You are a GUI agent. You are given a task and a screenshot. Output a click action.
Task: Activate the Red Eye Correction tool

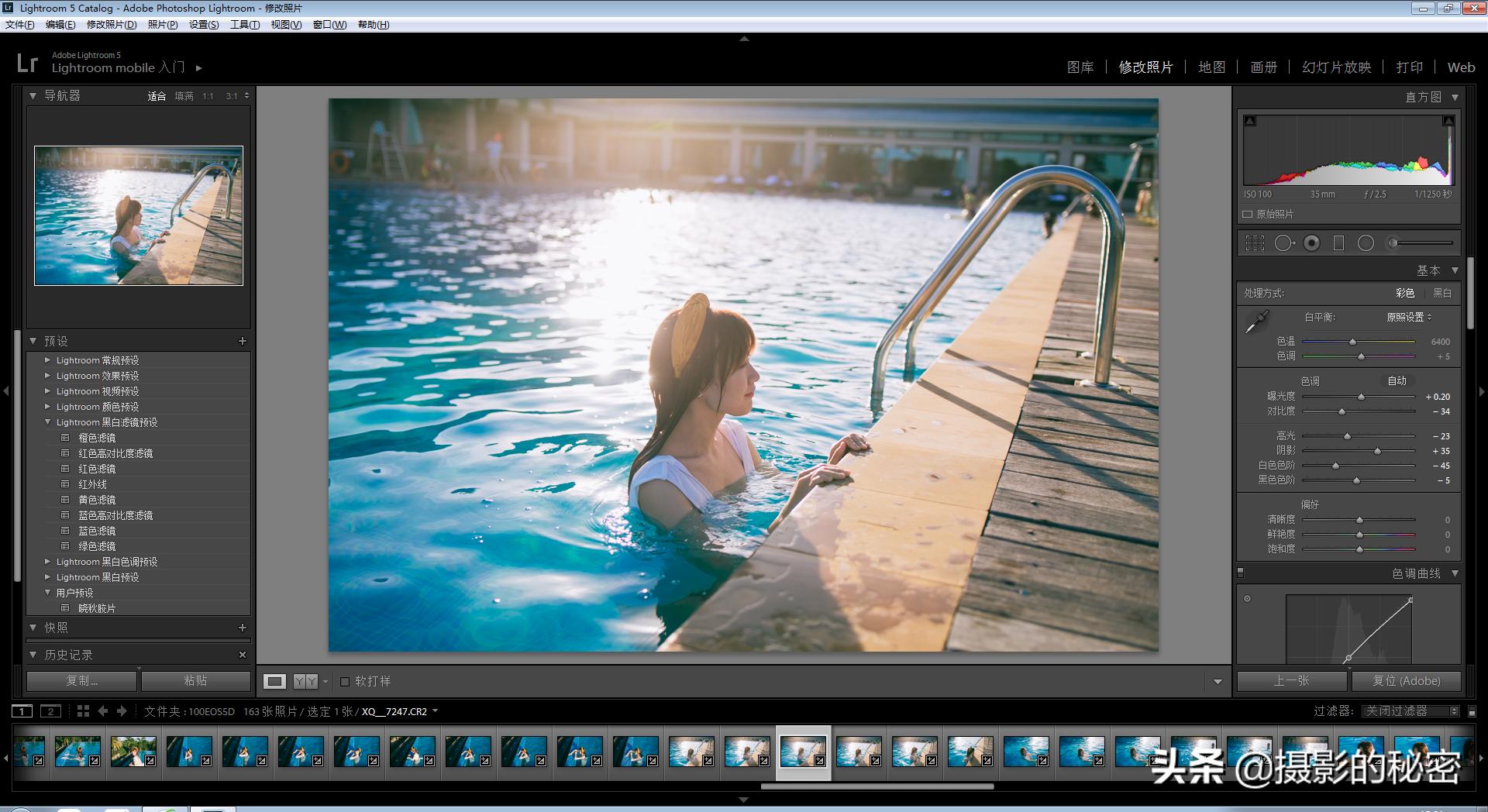pyautogui.click(x=1311, y=243)
